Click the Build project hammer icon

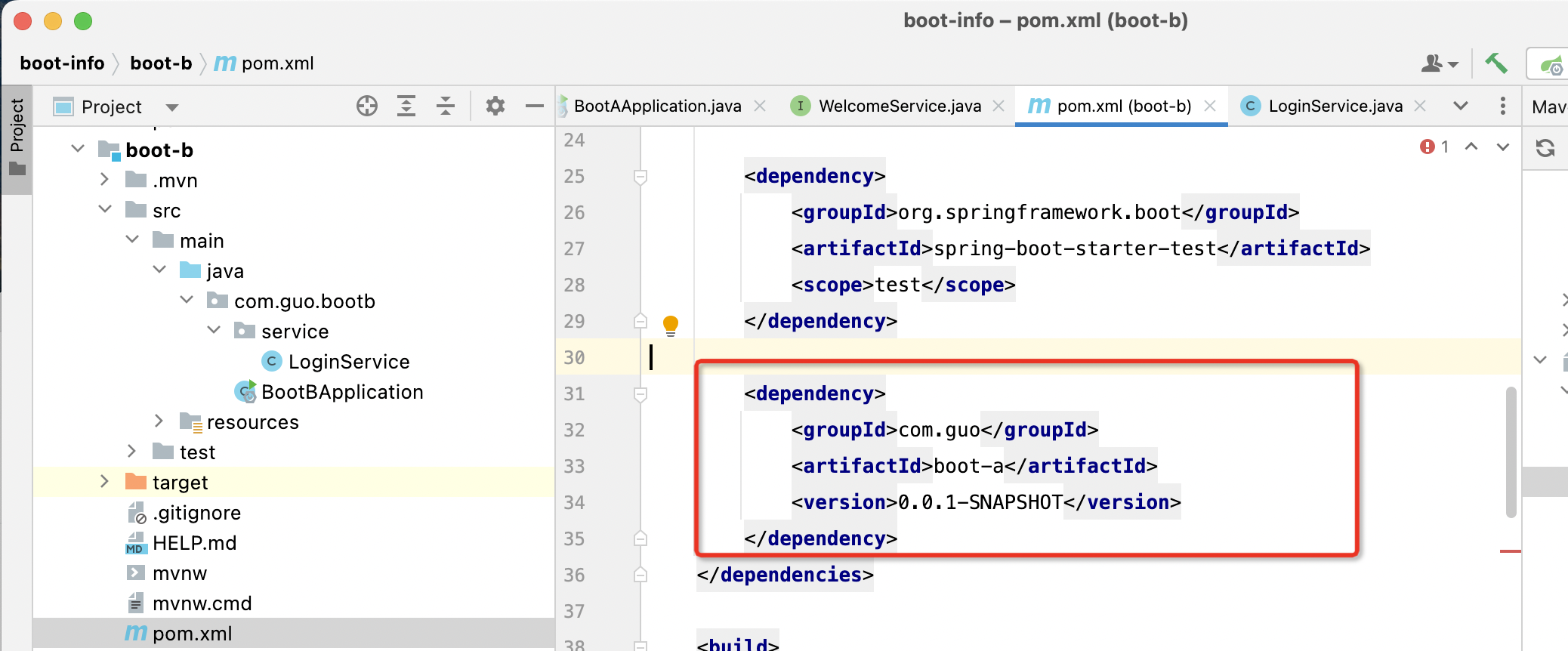pyautogui.click(x=1495, y=63)
